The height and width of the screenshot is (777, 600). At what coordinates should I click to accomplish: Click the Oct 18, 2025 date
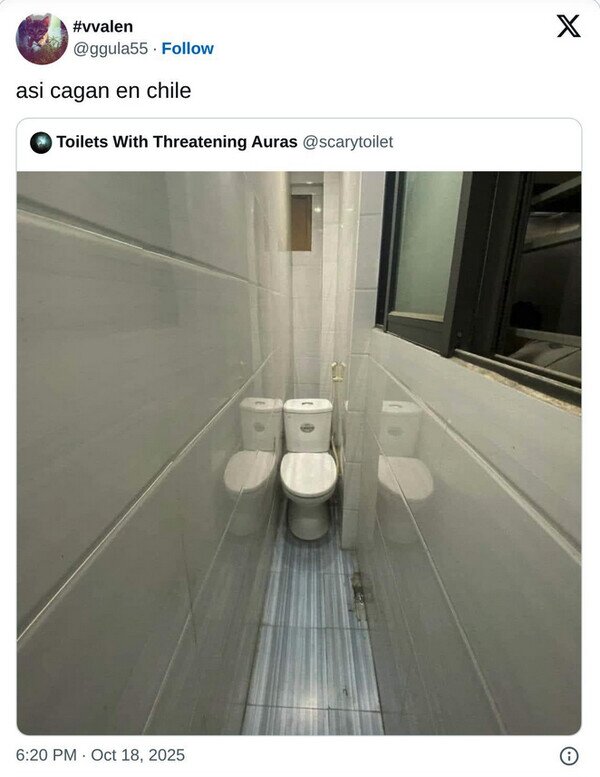[138, 755]
